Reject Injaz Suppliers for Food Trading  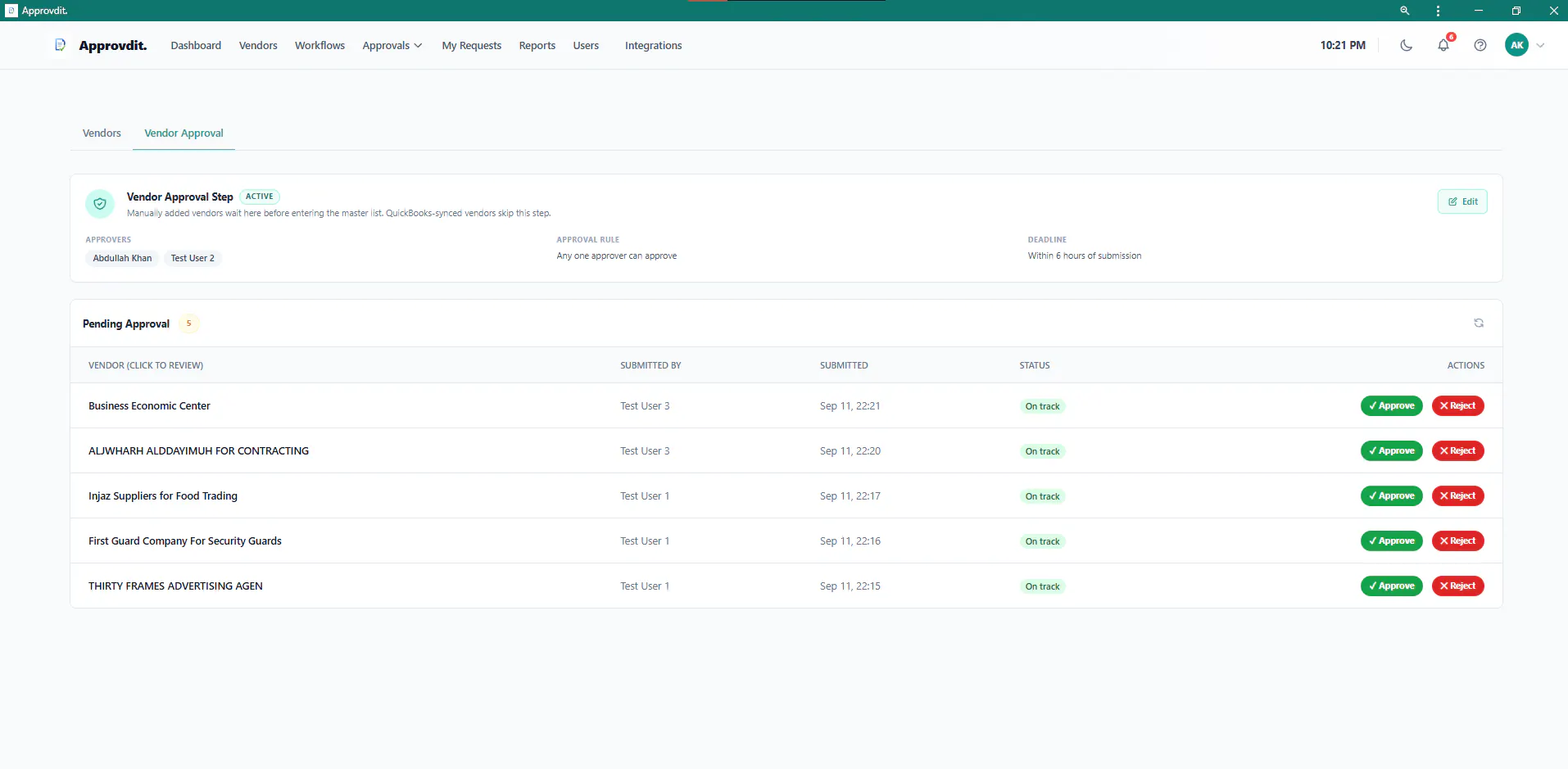tap(1457, 495)
